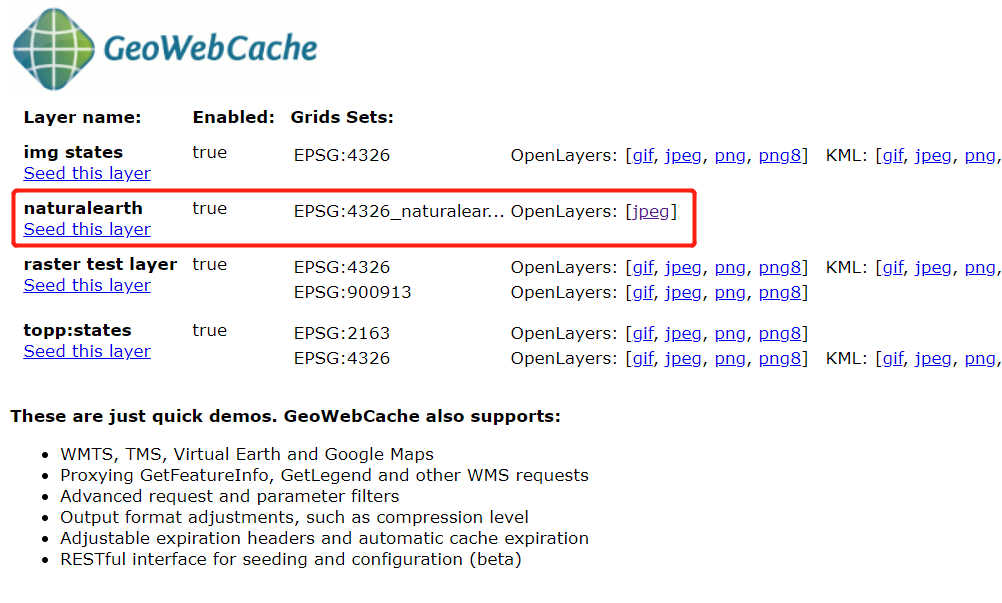Open KML jpeg link for img states

coord(933,155)
